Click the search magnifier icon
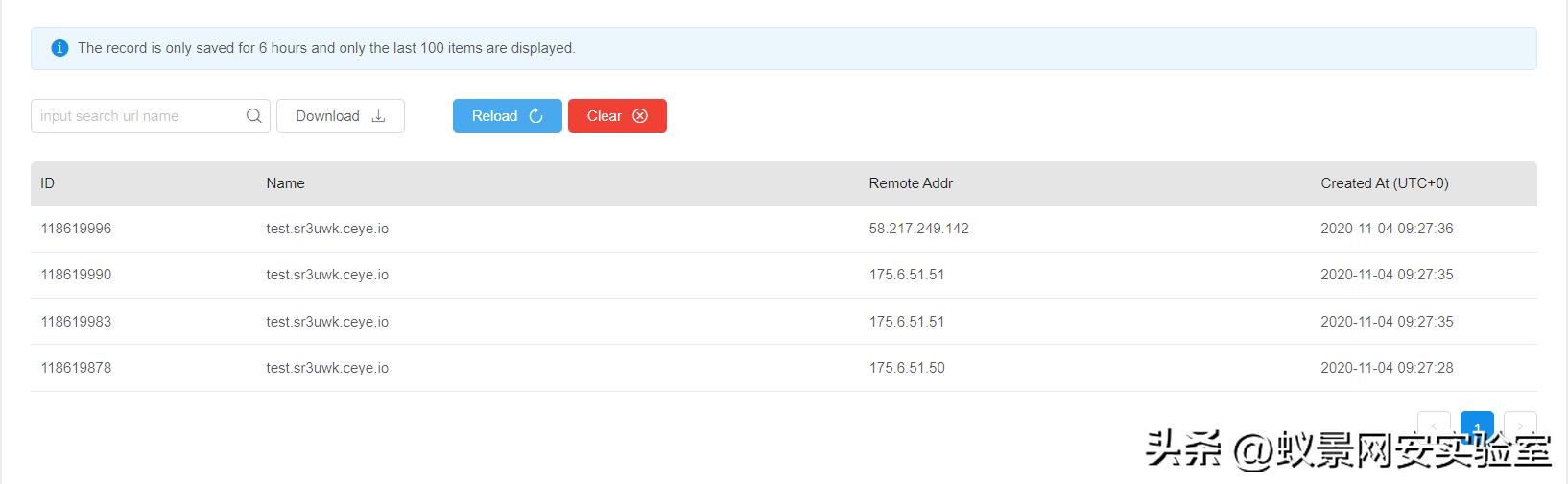 253,116
